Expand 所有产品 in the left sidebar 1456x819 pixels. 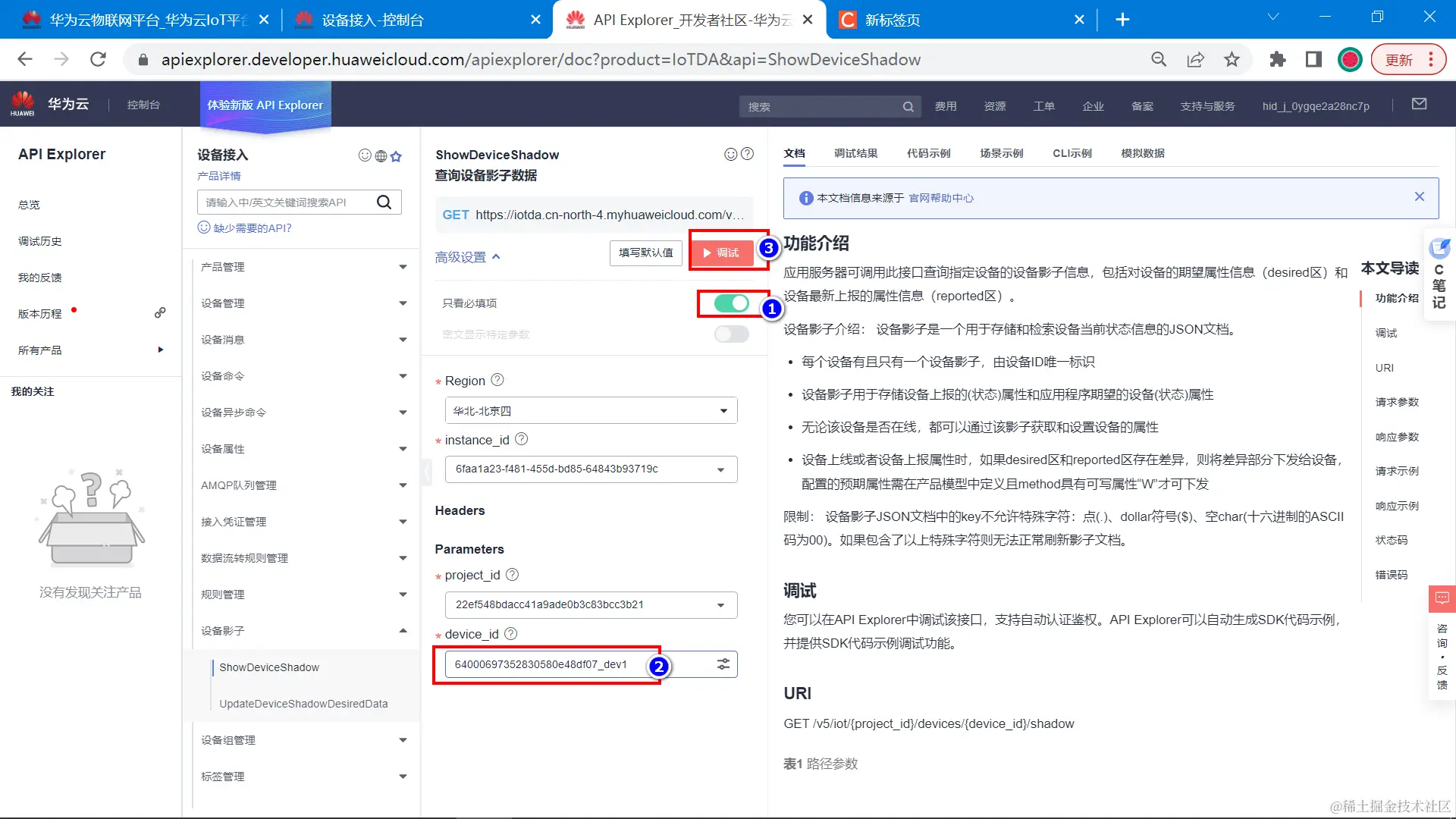91,350
